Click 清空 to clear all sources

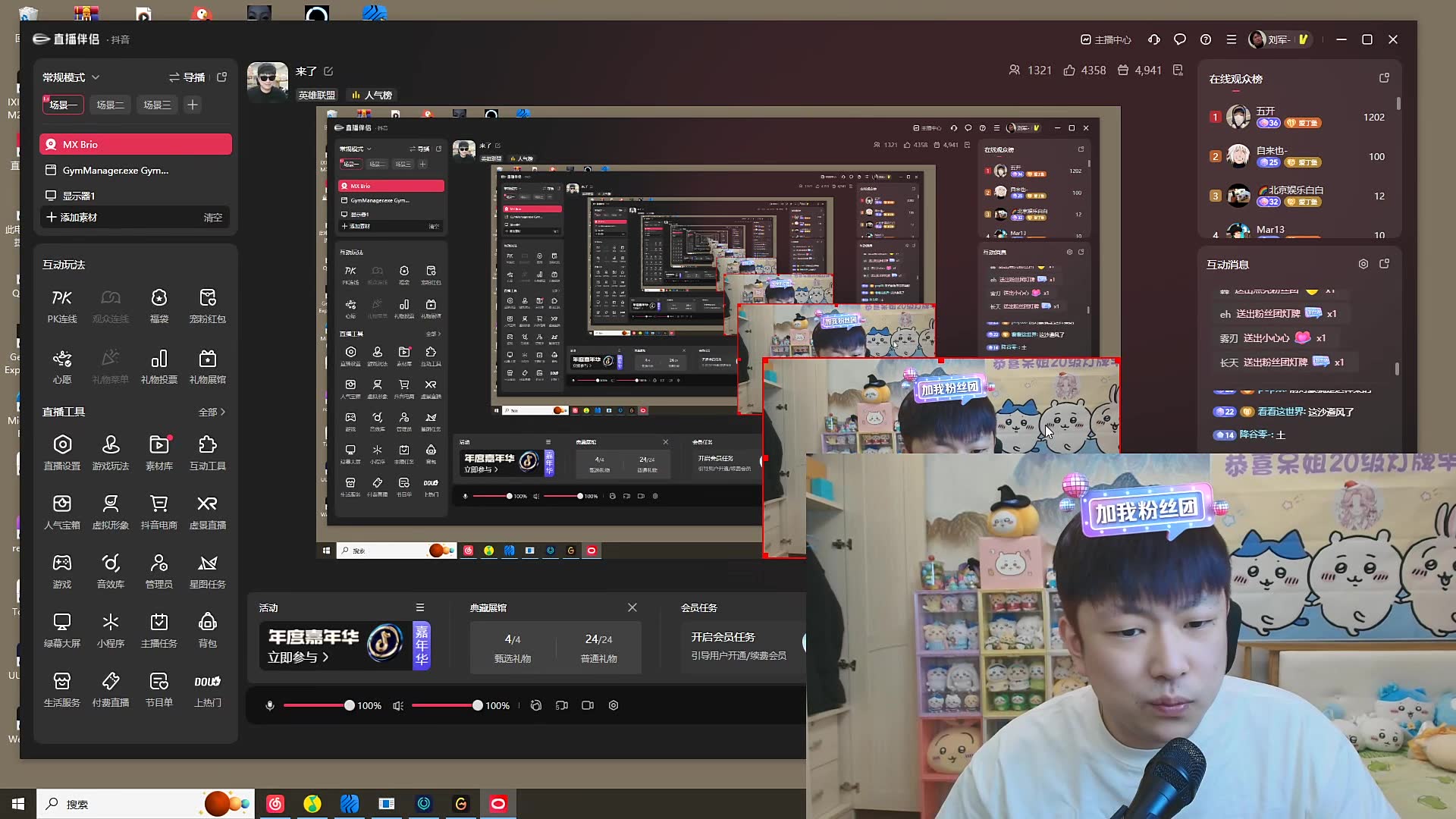(x=213, y=217)
